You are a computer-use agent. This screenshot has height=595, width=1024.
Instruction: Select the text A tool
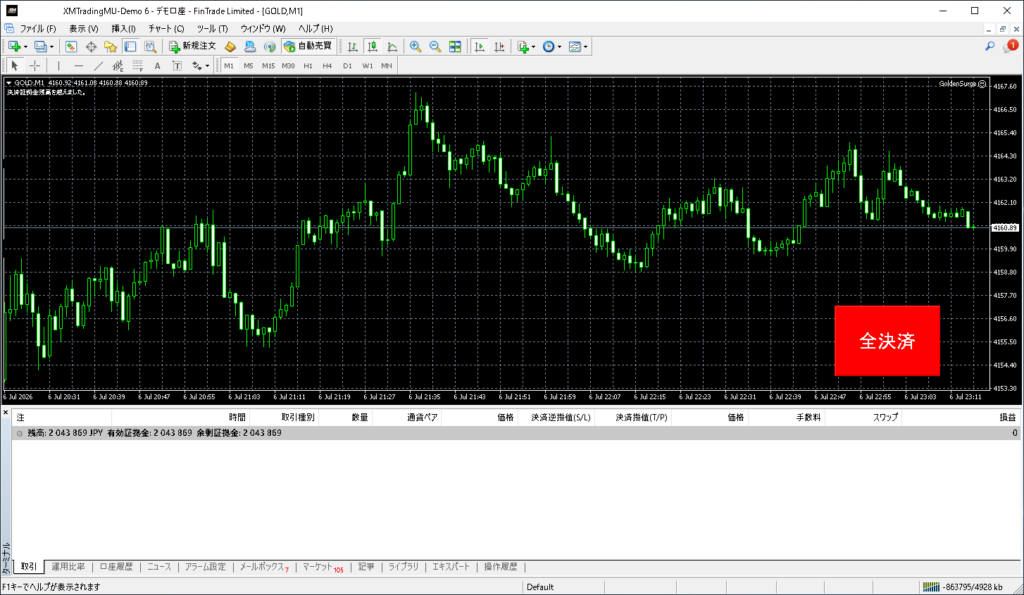(x=157, y=66)
